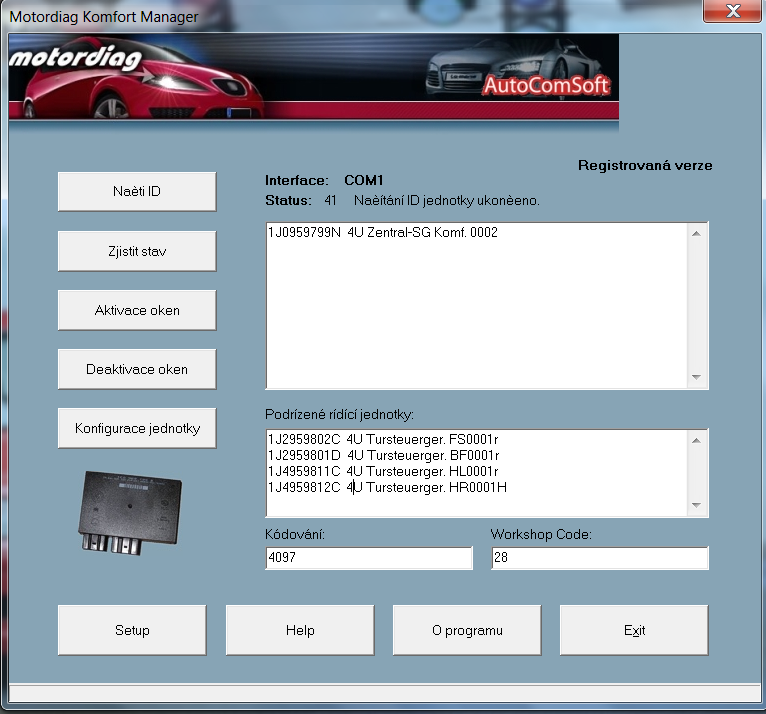Open the Setup dialog
The image size is (766, 714).
132,630
